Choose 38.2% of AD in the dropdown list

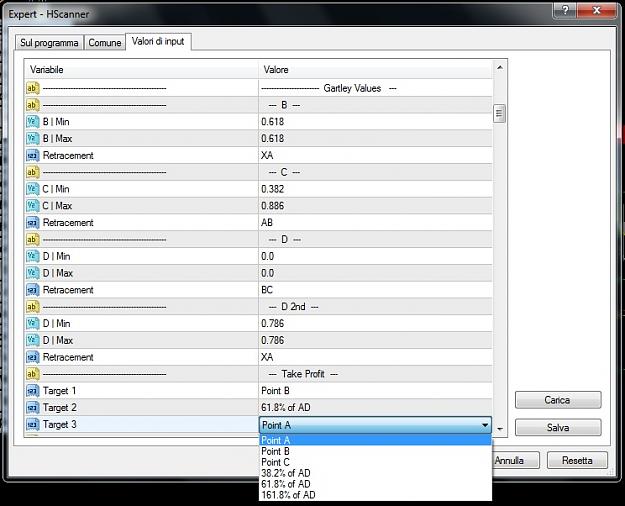375,473
